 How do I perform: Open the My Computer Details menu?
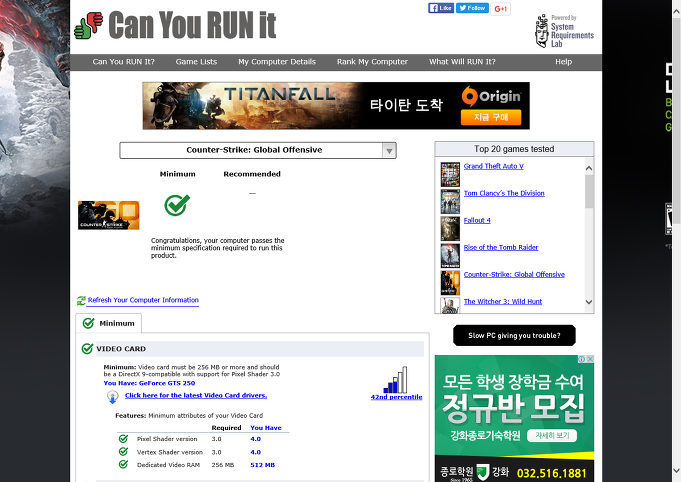277,62
